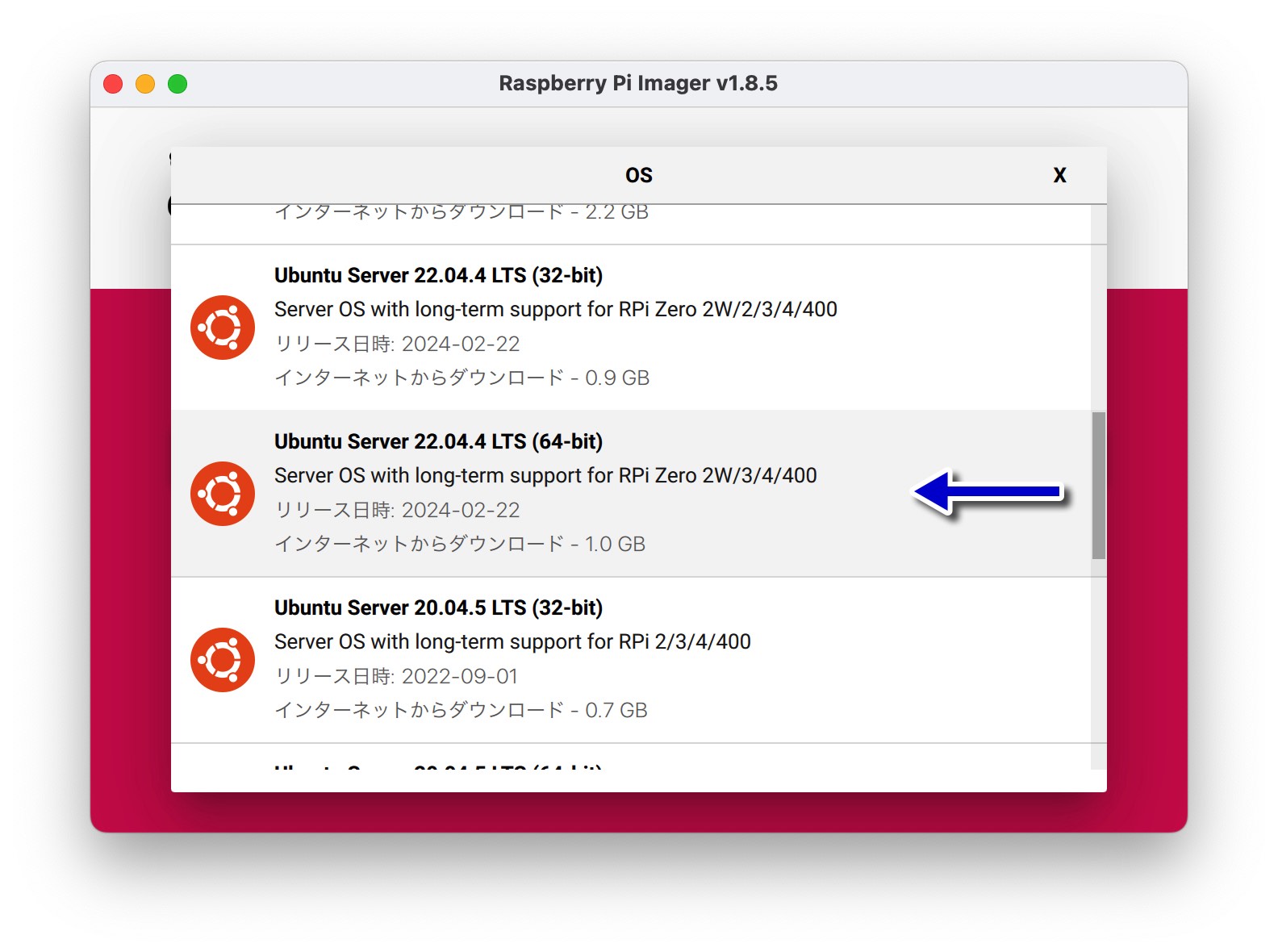The height and width of the screenshot is (952, 1278).
Task: Select Ubuntu Server 22.04.4 LTS (64-bit) title
Action: click(438, 441)
